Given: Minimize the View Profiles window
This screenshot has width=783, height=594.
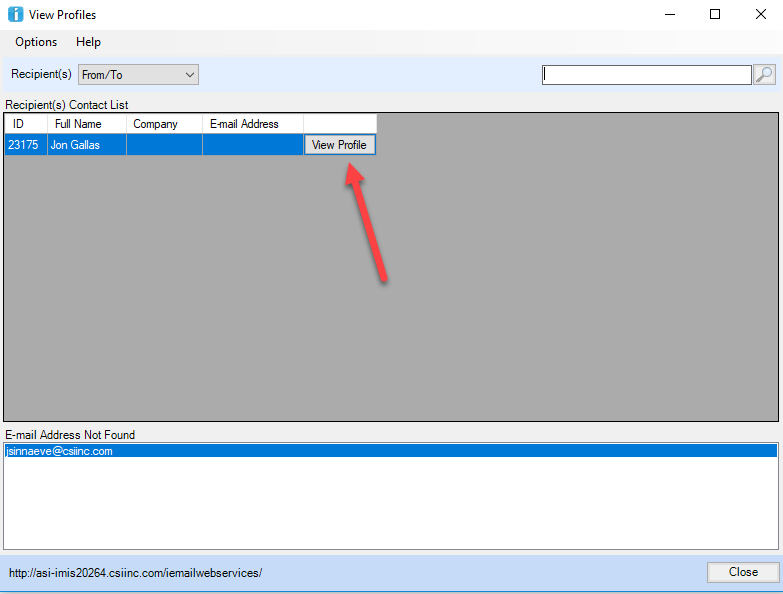Looking at the screenshot, I should (667, 15).
